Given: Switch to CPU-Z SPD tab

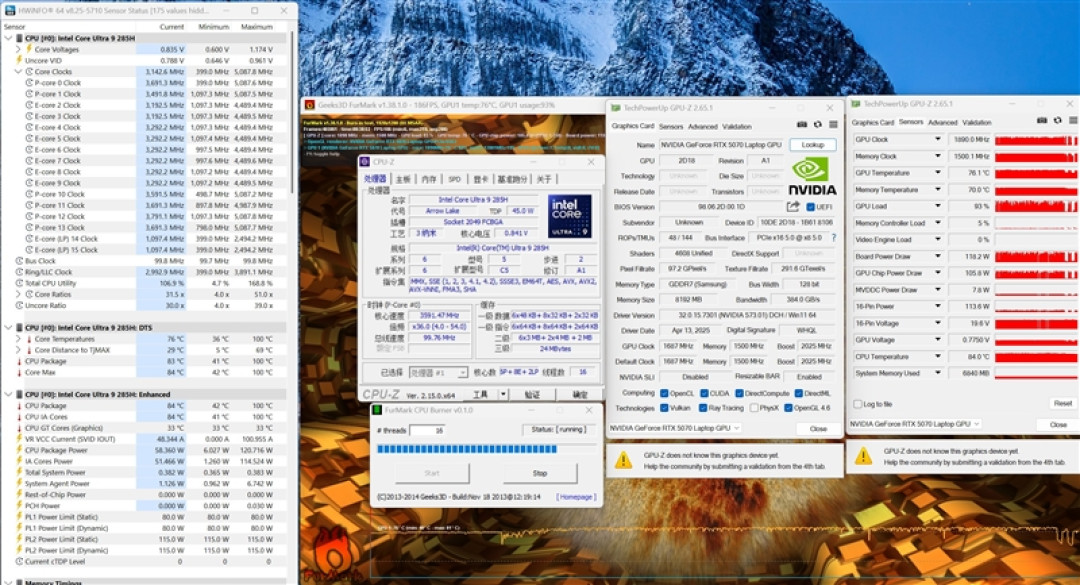Looking at the screenshot, I should tap(455, 179).
